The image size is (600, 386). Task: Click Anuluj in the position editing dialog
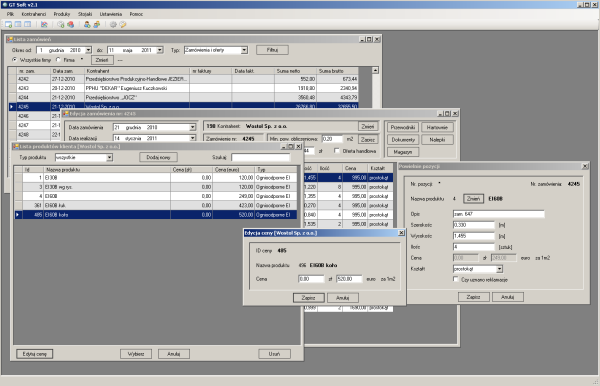(x=507, y=297)
